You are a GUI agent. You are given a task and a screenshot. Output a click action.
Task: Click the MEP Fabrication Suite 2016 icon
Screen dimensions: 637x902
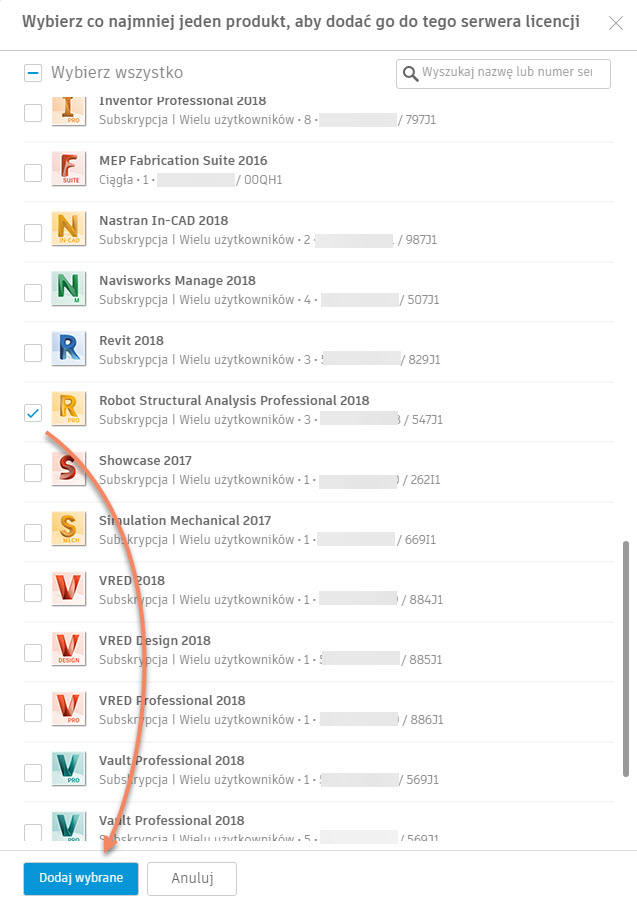[68, 171]
